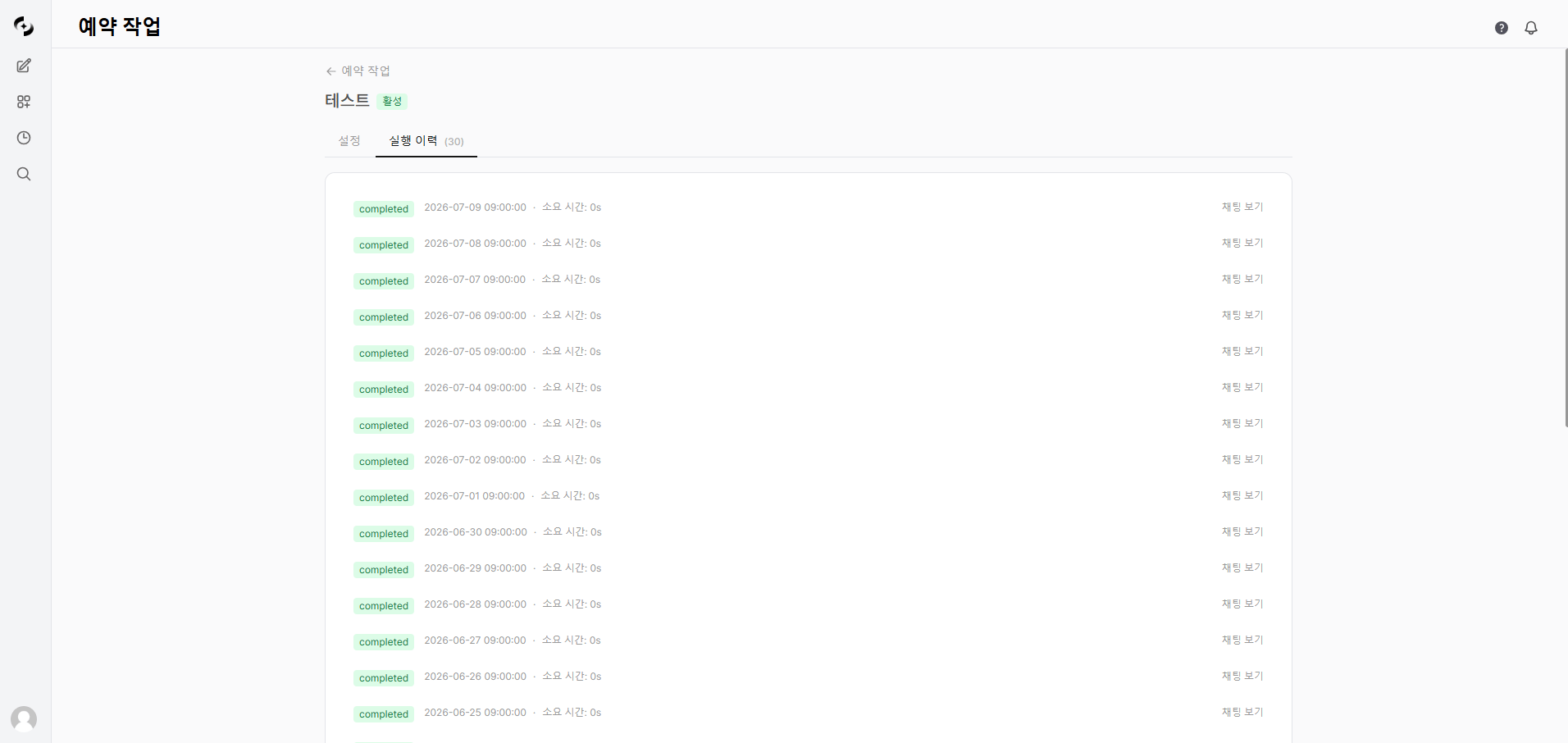Click the timestamp 2026-07-08 09:00:00
1568x743 pixels.
coord(475,244)
